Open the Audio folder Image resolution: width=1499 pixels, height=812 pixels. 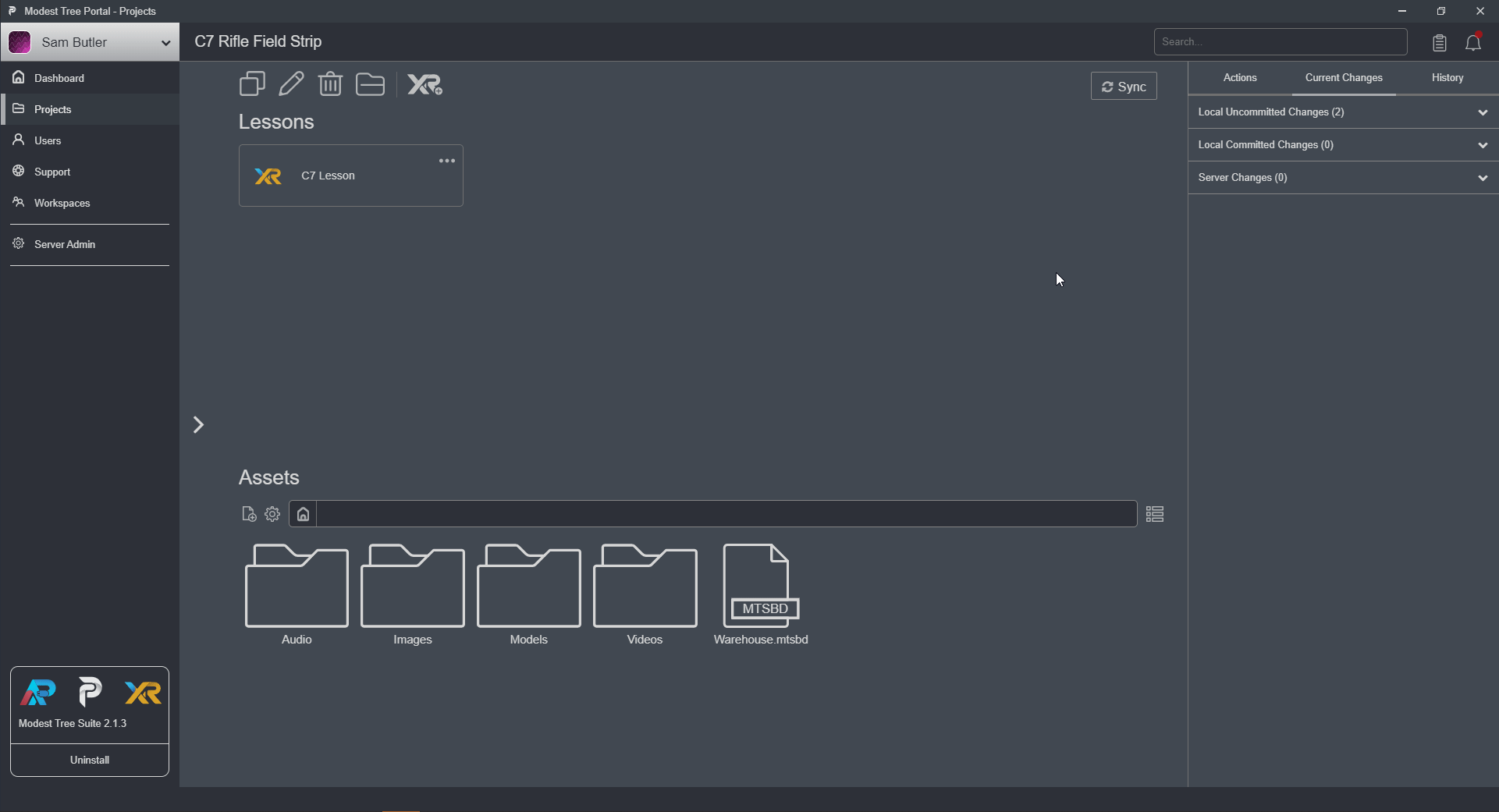point(297,594)
